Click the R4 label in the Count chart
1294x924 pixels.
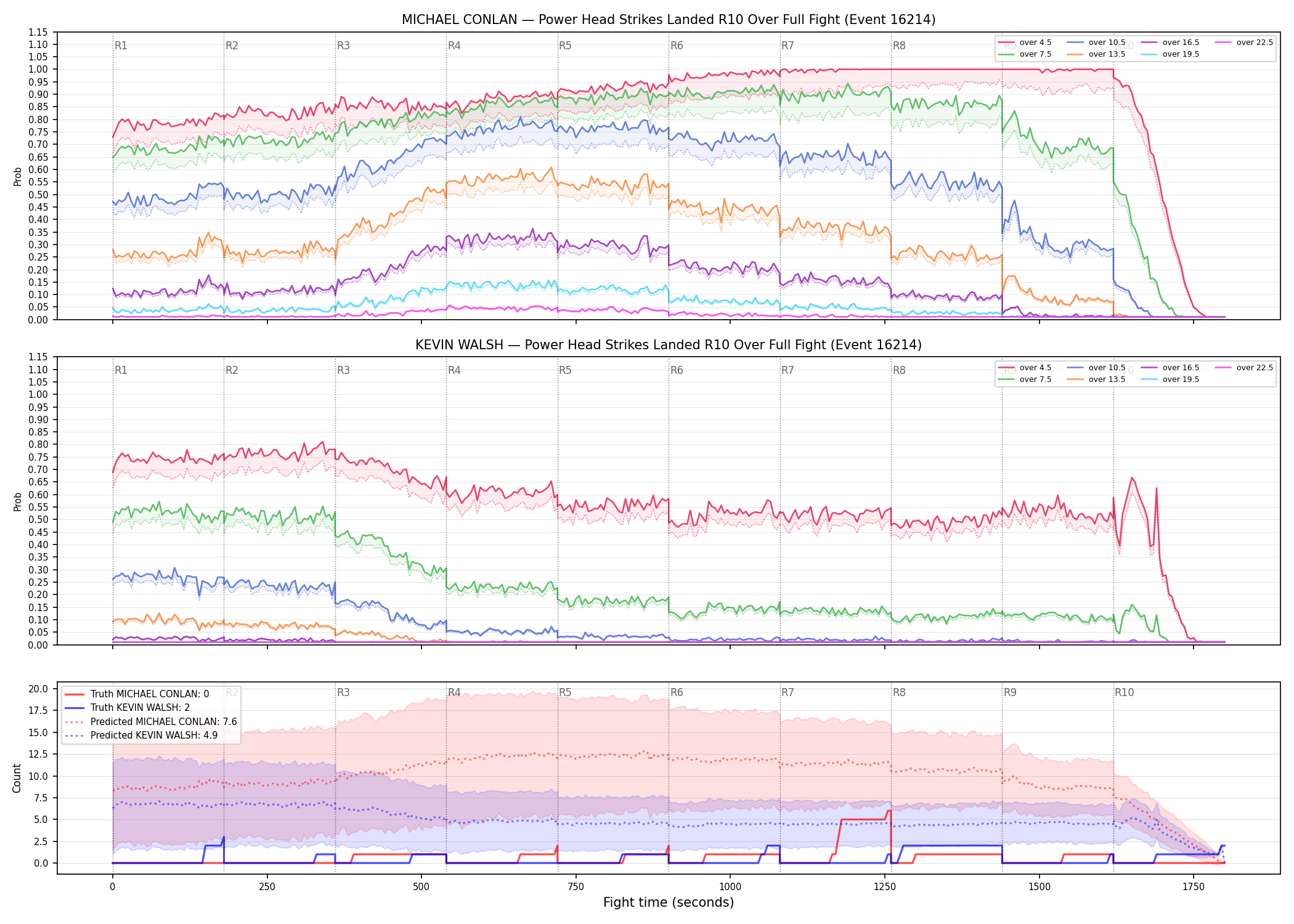(x=454, y=692)
